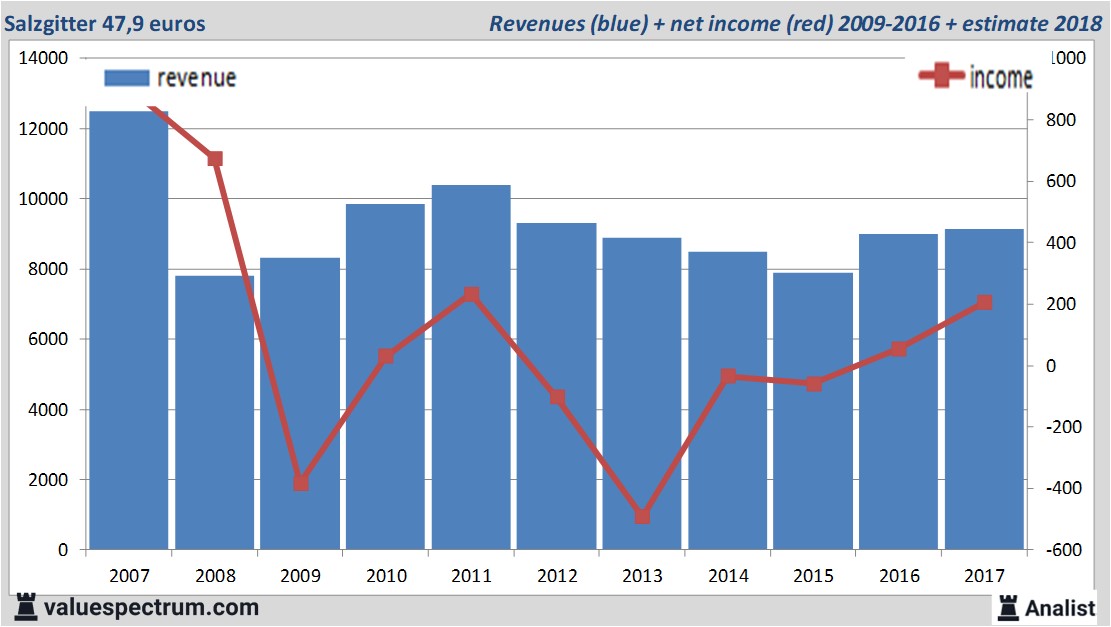Screen dimensions: 1111x627
Task: Click the red income legend marker
Action: [941, 75]
